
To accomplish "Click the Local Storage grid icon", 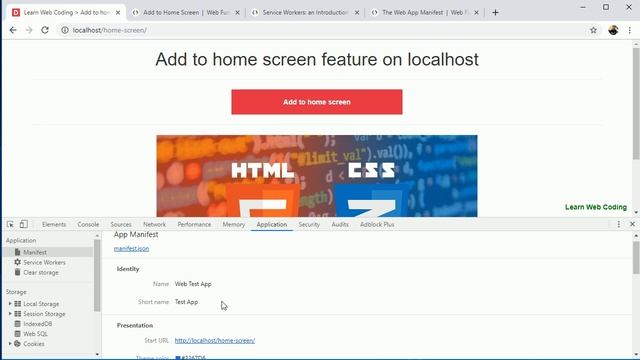I will [18, 304].
